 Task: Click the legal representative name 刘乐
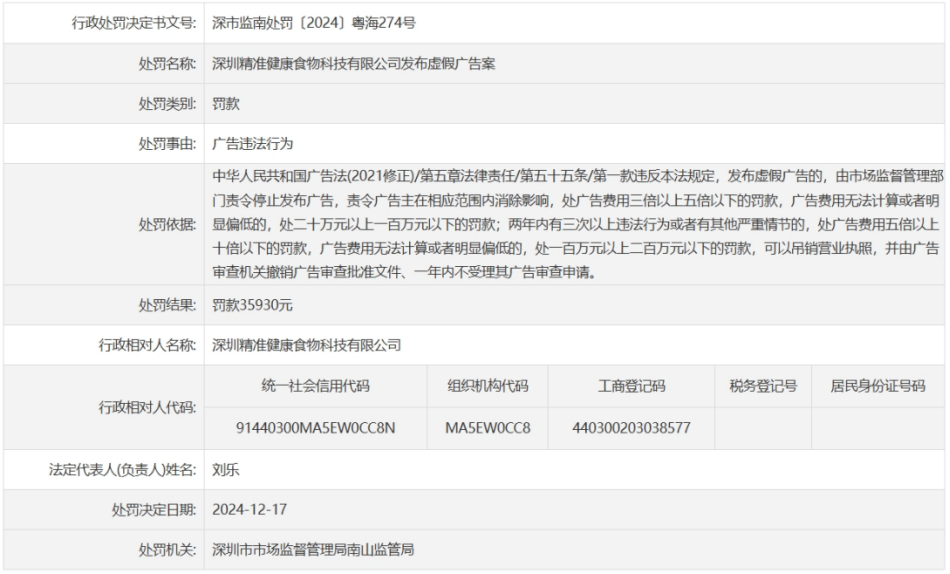(226, 469)
